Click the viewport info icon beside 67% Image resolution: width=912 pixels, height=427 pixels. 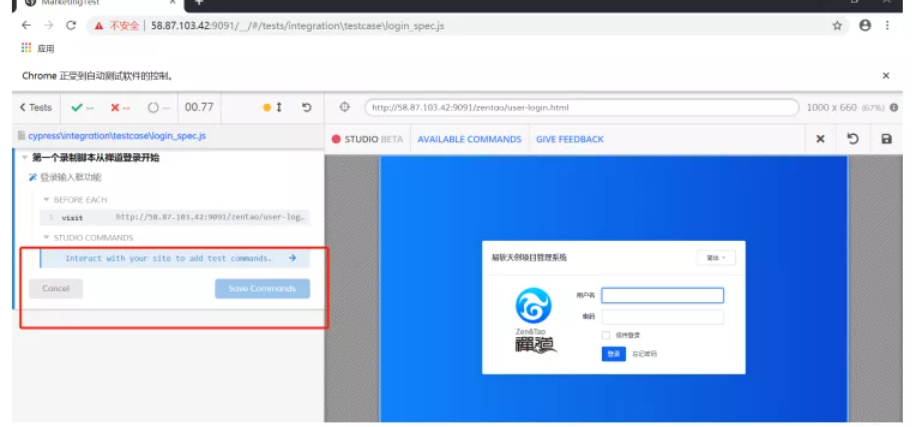(894, 107)
